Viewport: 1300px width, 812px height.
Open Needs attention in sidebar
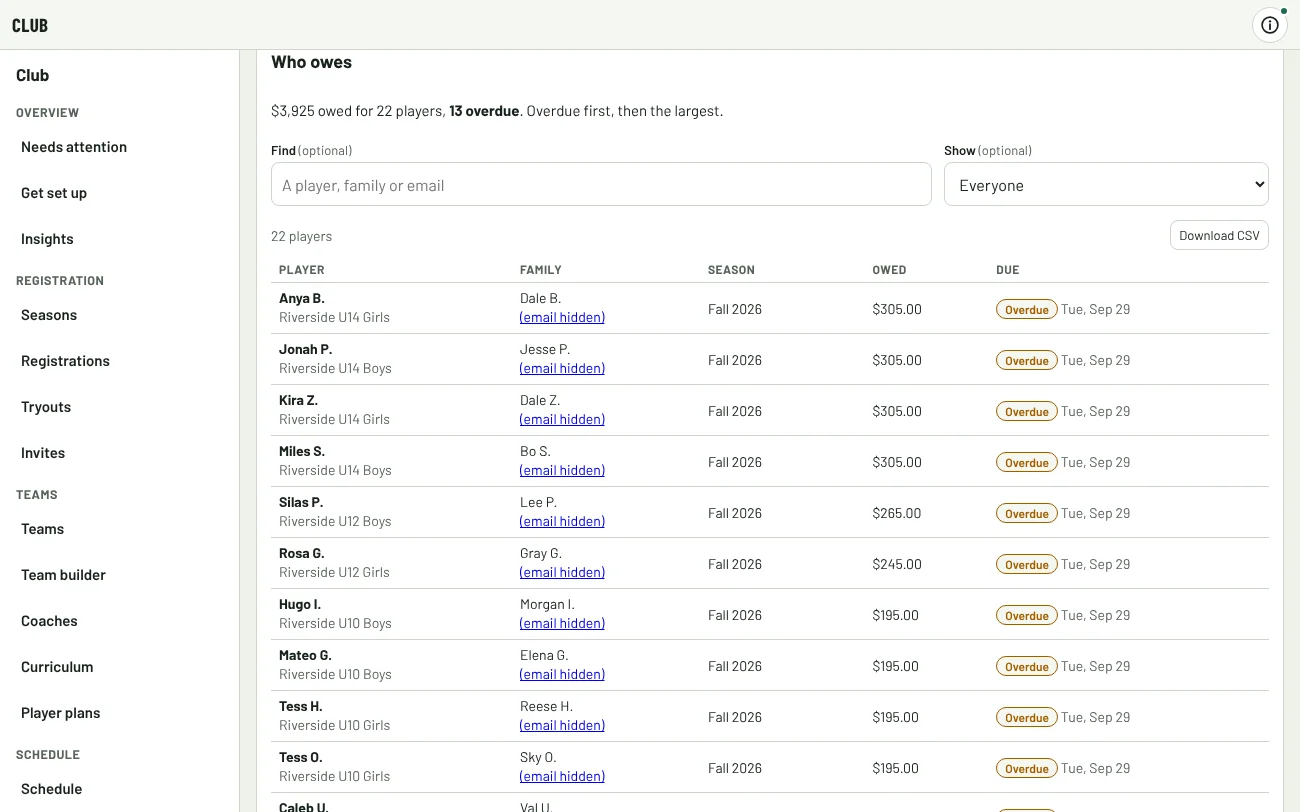(x=74, y=147)
